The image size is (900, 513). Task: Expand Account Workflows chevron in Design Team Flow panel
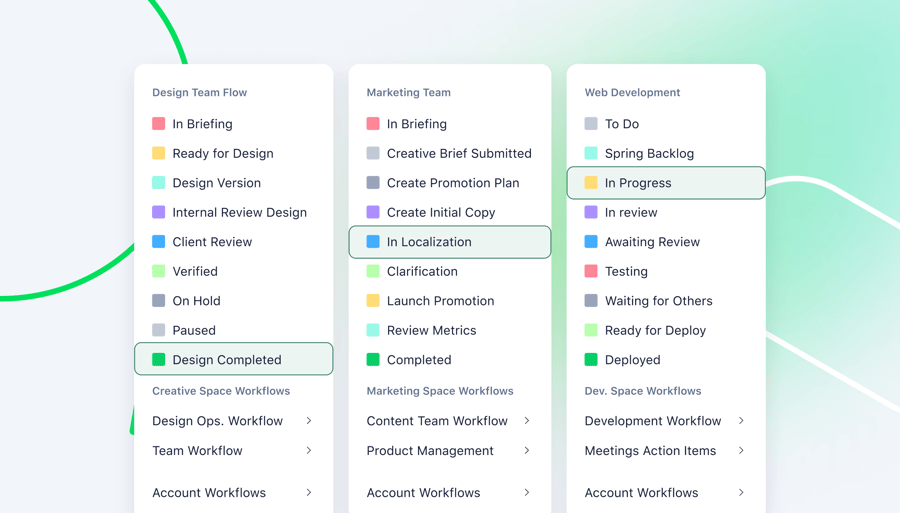pyautogui.click(x=309, y=492)
